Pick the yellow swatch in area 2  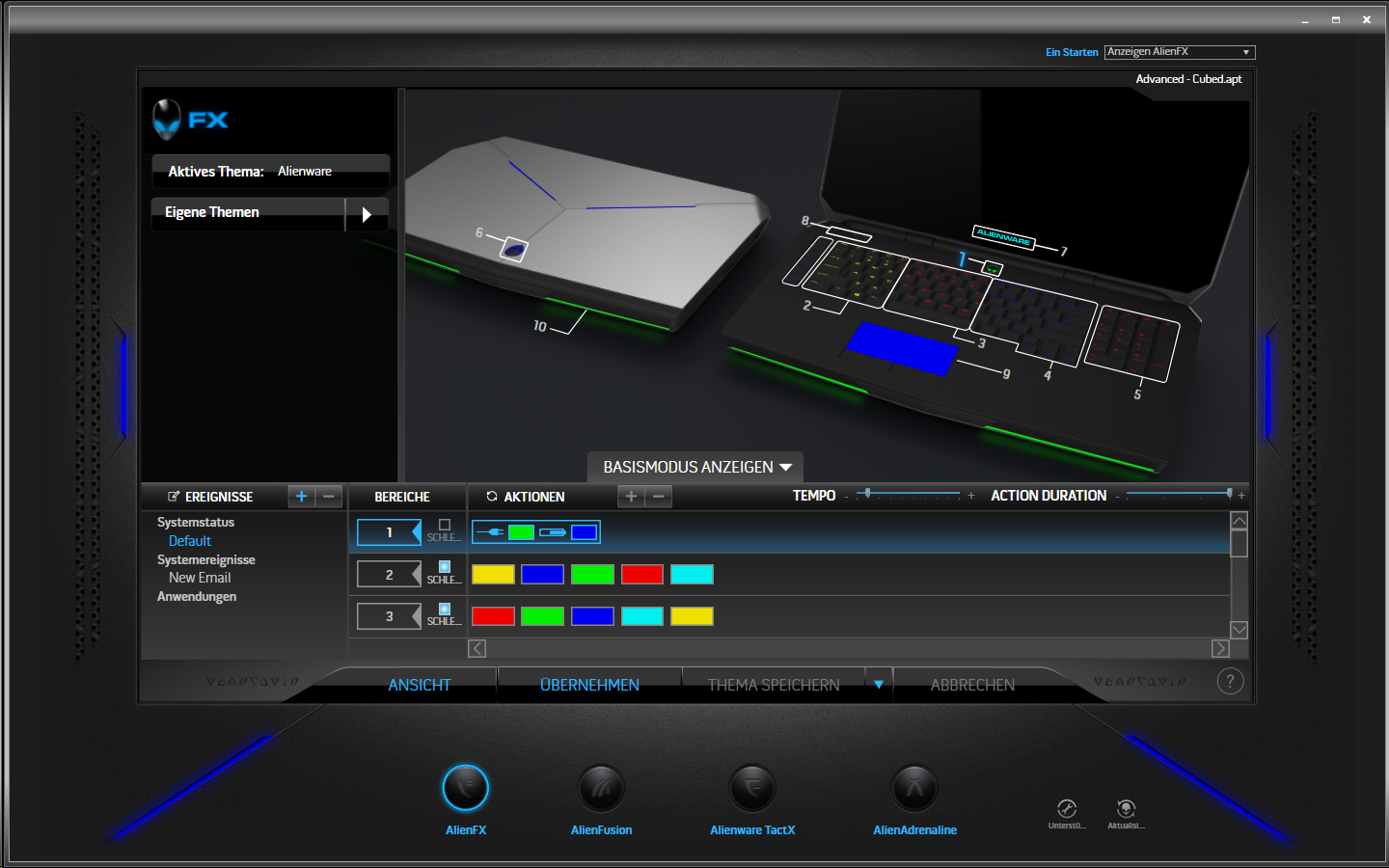(493, 575)
